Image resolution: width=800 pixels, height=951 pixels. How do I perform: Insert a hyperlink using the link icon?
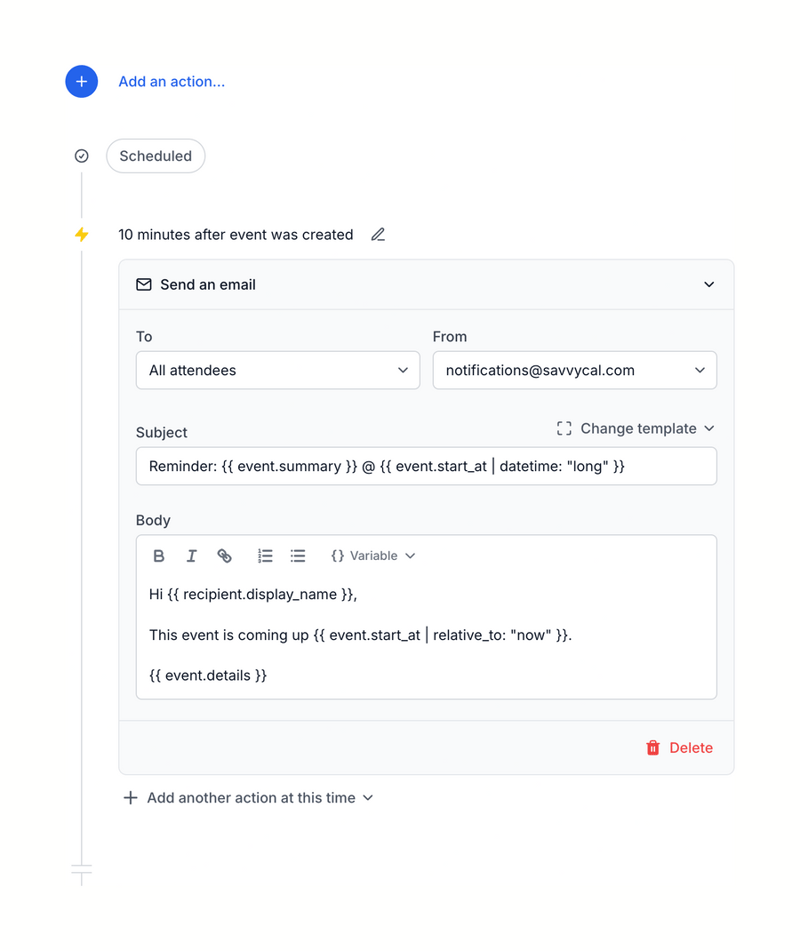(224, 555)
